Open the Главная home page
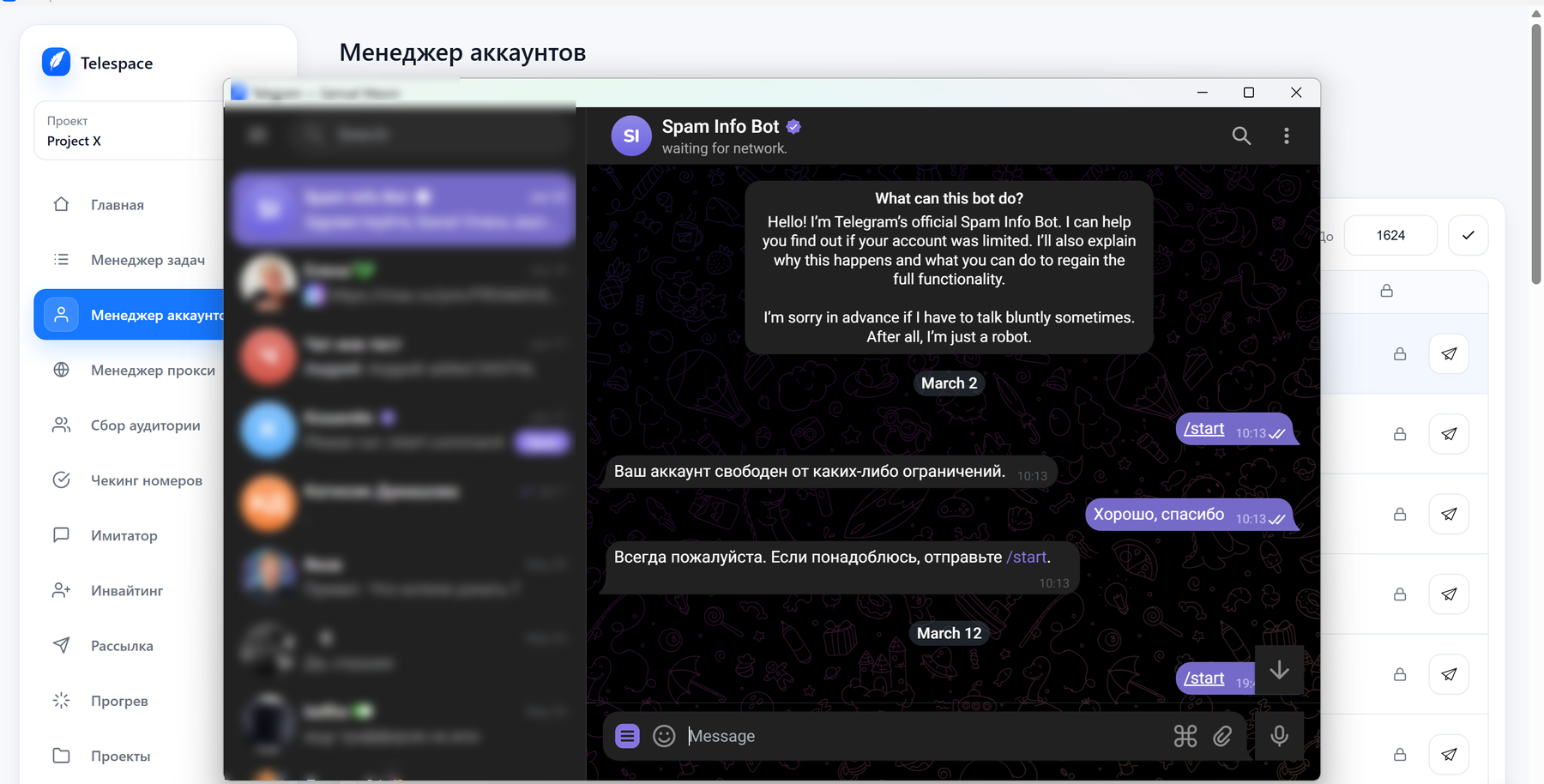Image resolution: width=1544 pixels, height=784 pixels. pos(118,205)
